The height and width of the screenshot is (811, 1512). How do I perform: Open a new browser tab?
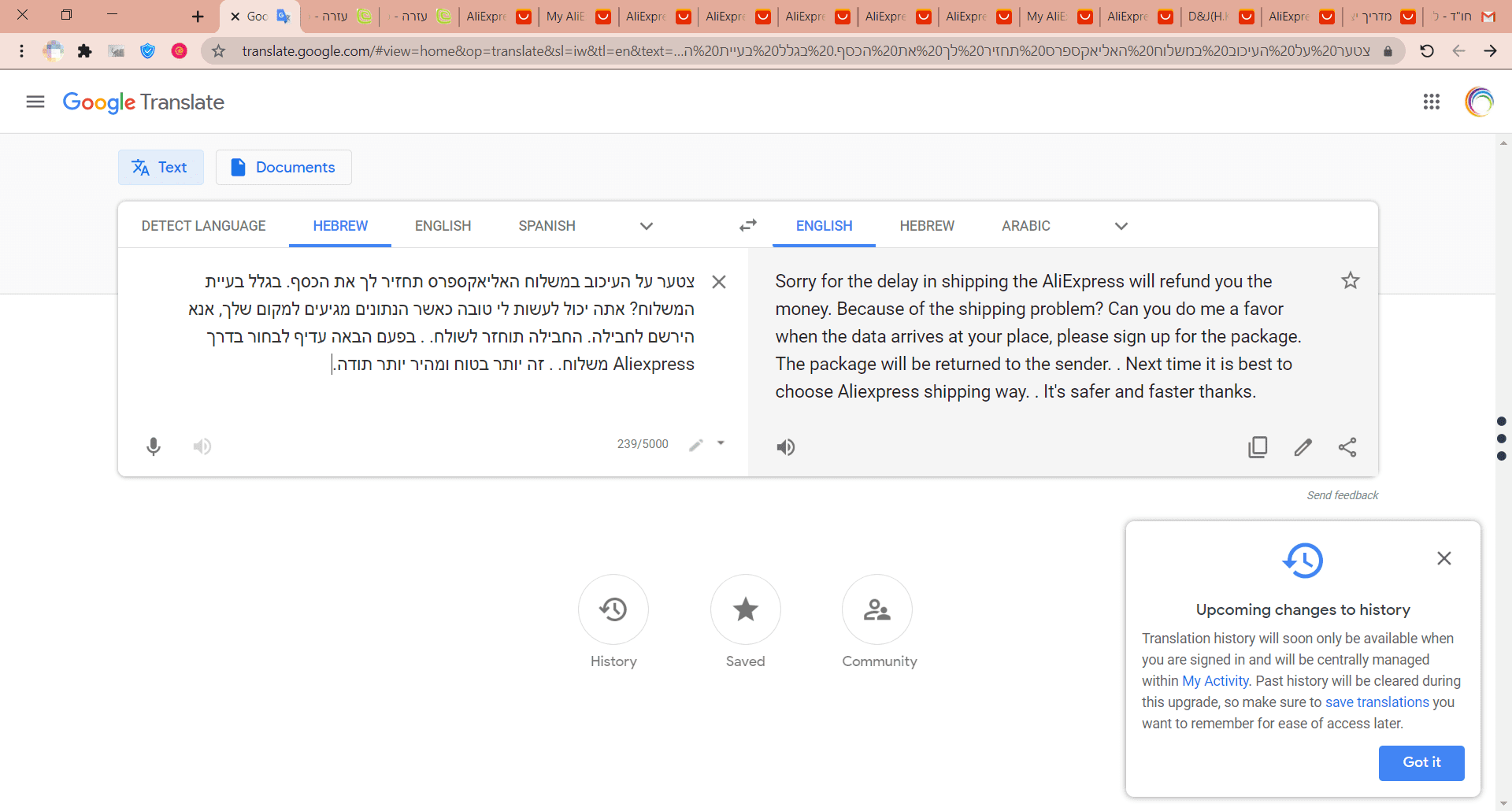pyautogui.click(x=198, y=16)
